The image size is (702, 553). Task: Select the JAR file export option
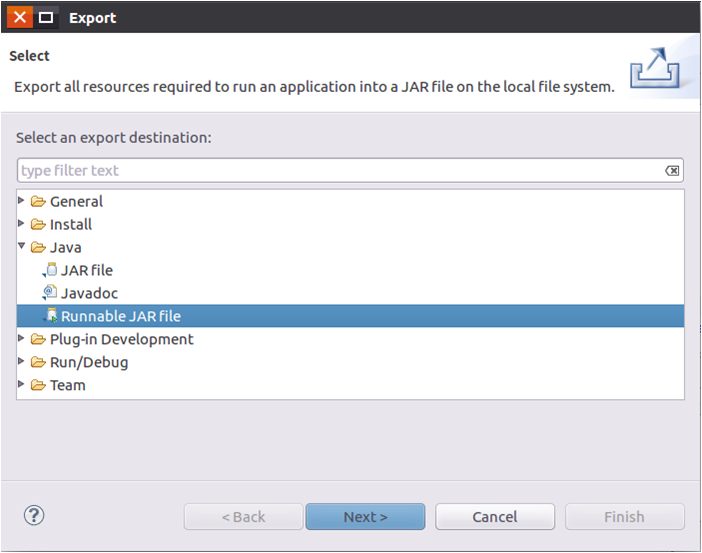[x=87, y=270]
